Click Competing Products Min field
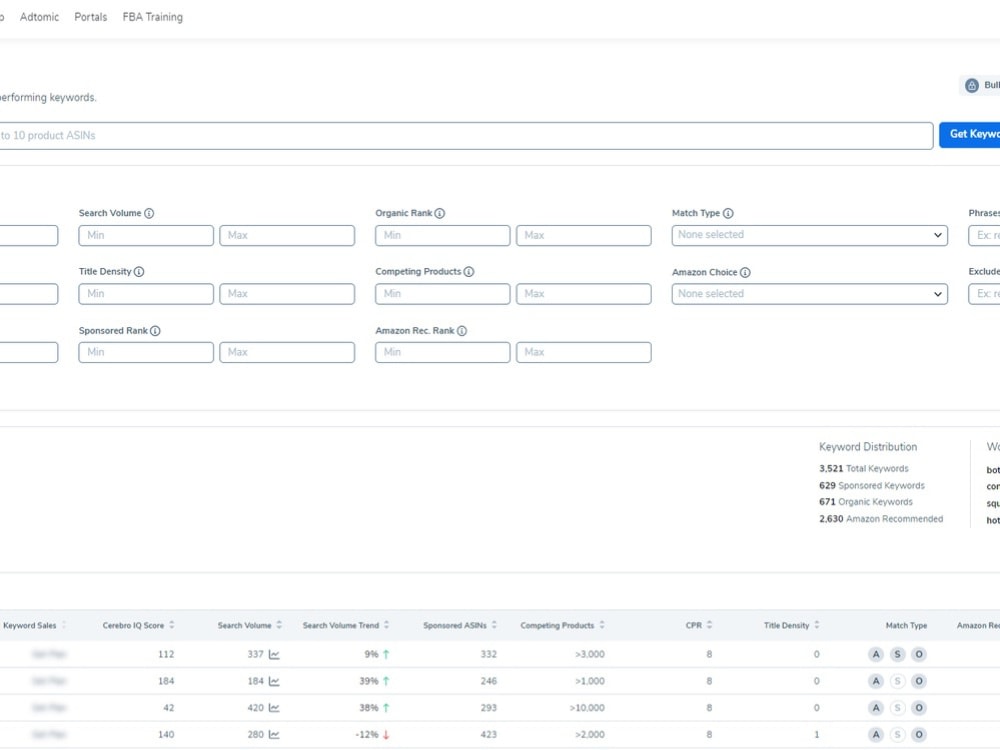Screen dimensions: 1000x750 click(x=443, y=294)
